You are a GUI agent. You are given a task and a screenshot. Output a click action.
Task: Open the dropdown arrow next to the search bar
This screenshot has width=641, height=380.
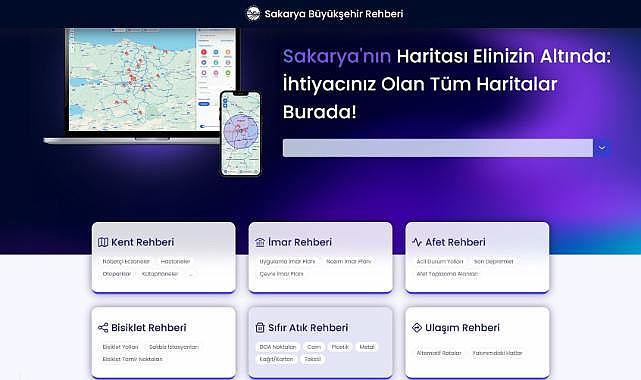(602, 148)
